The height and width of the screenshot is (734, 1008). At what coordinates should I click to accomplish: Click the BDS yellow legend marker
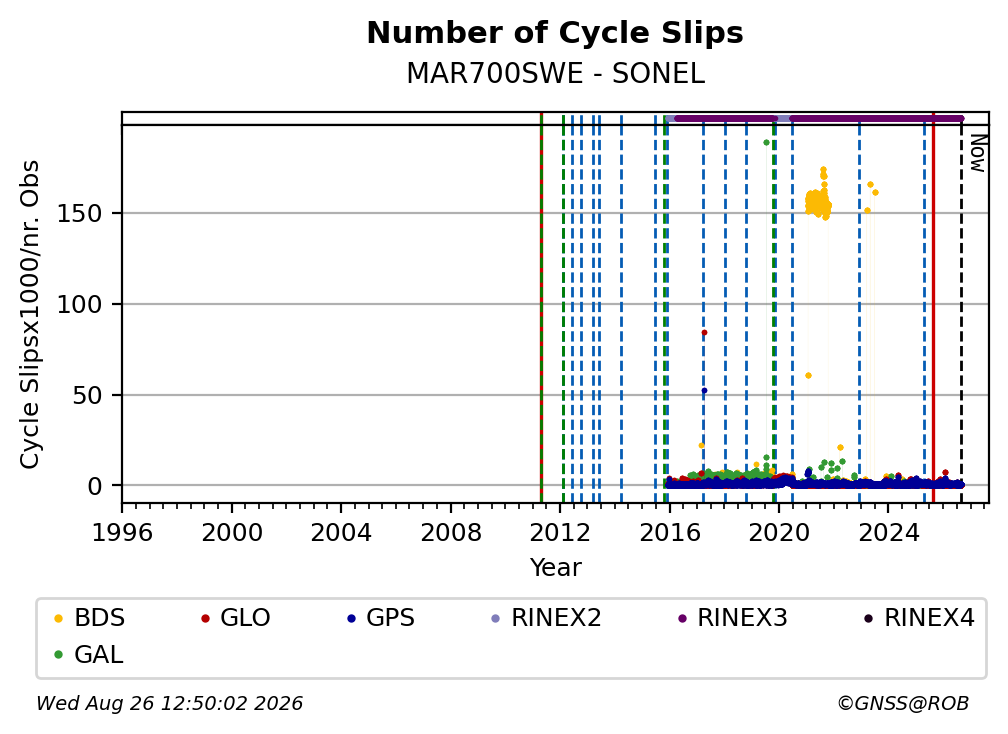click(58, 618)
